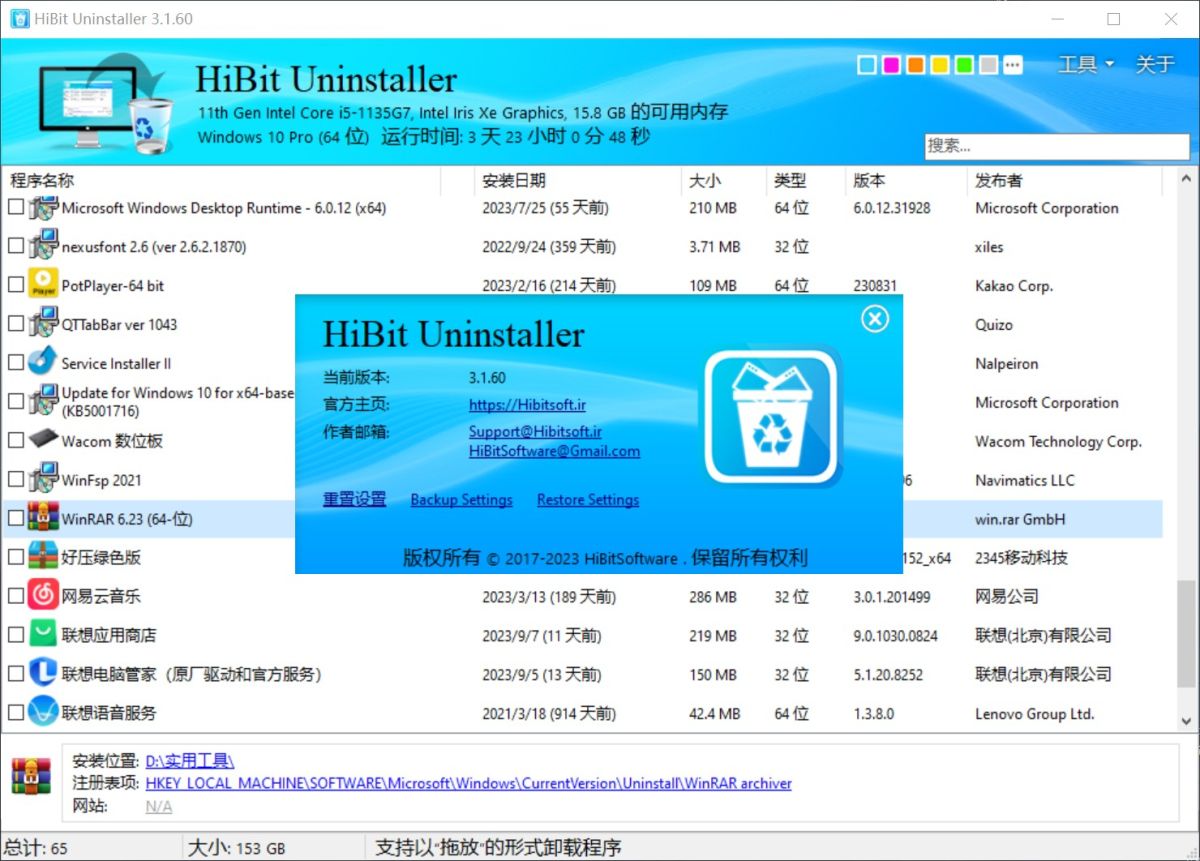Image resolution: width=1200 pixels, height=861 pixels.
Task: Click the Service Installer II icon
Action: (44, 363)
